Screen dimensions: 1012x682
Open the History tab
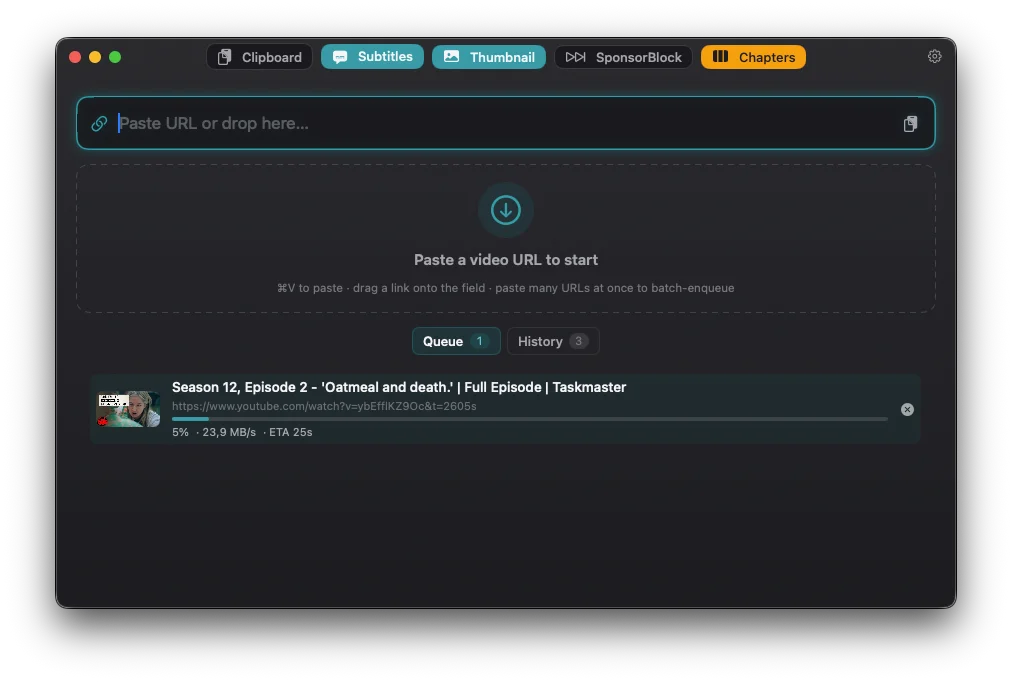(553, 341)
